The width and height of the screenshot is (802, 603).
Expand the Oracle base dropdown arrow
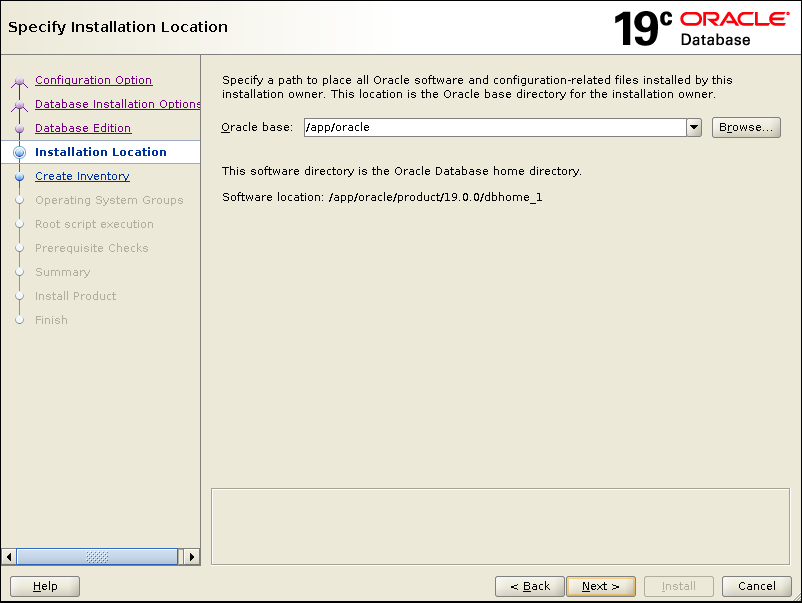[694, 127]
